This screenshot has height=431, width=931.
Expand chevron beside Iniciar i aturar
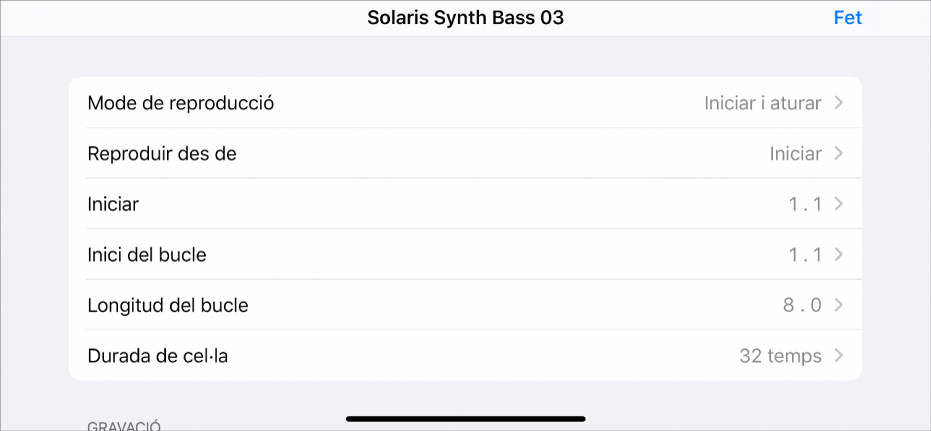[x=839, y=103]
